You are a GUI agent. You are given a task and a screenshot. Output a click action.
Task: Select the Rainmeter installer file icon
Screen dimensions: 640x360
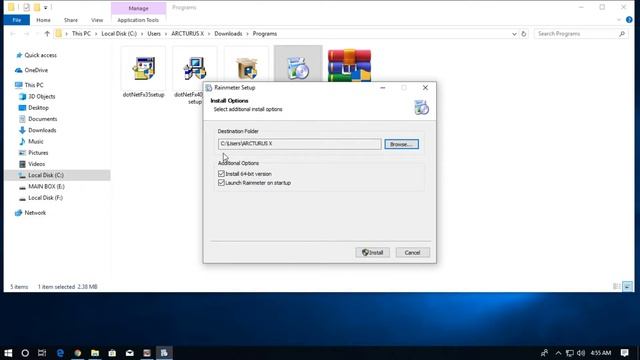(x=298, y=67)
